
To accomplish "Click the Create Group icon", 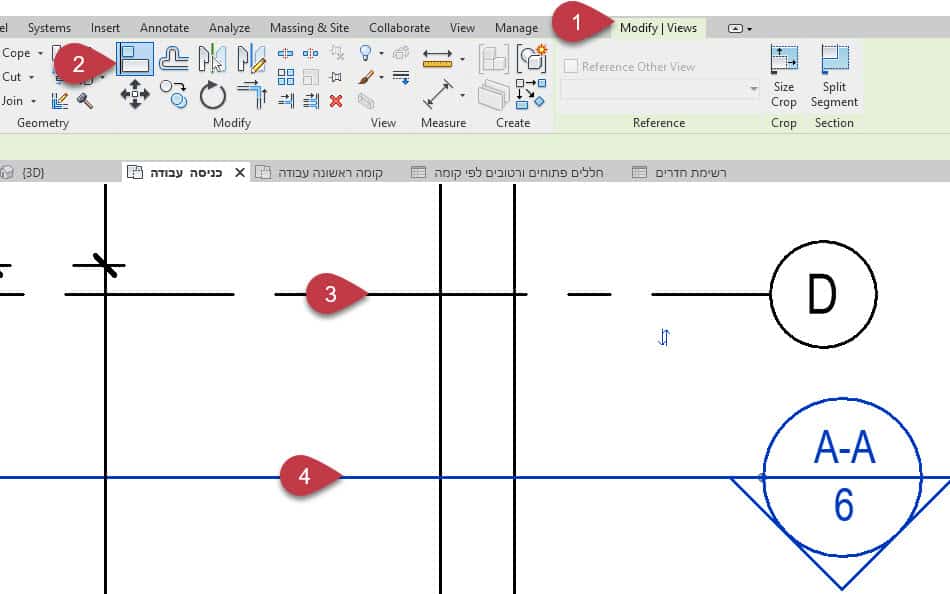I will [x=531, y=58].
